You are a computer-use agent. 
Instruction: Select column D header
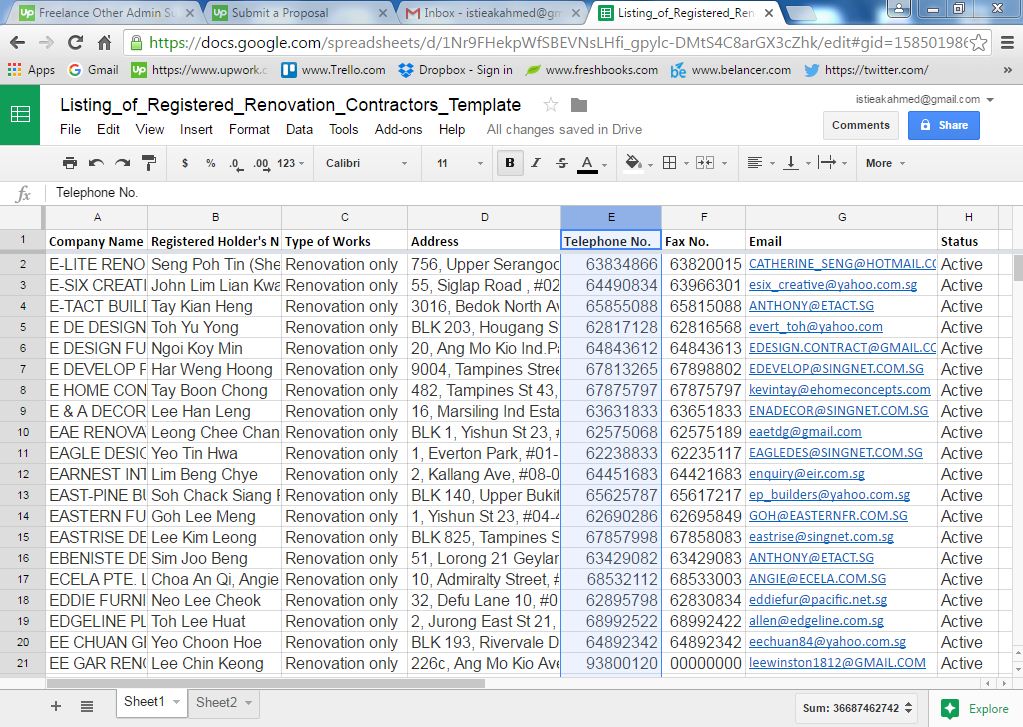[x=484, y=217]
